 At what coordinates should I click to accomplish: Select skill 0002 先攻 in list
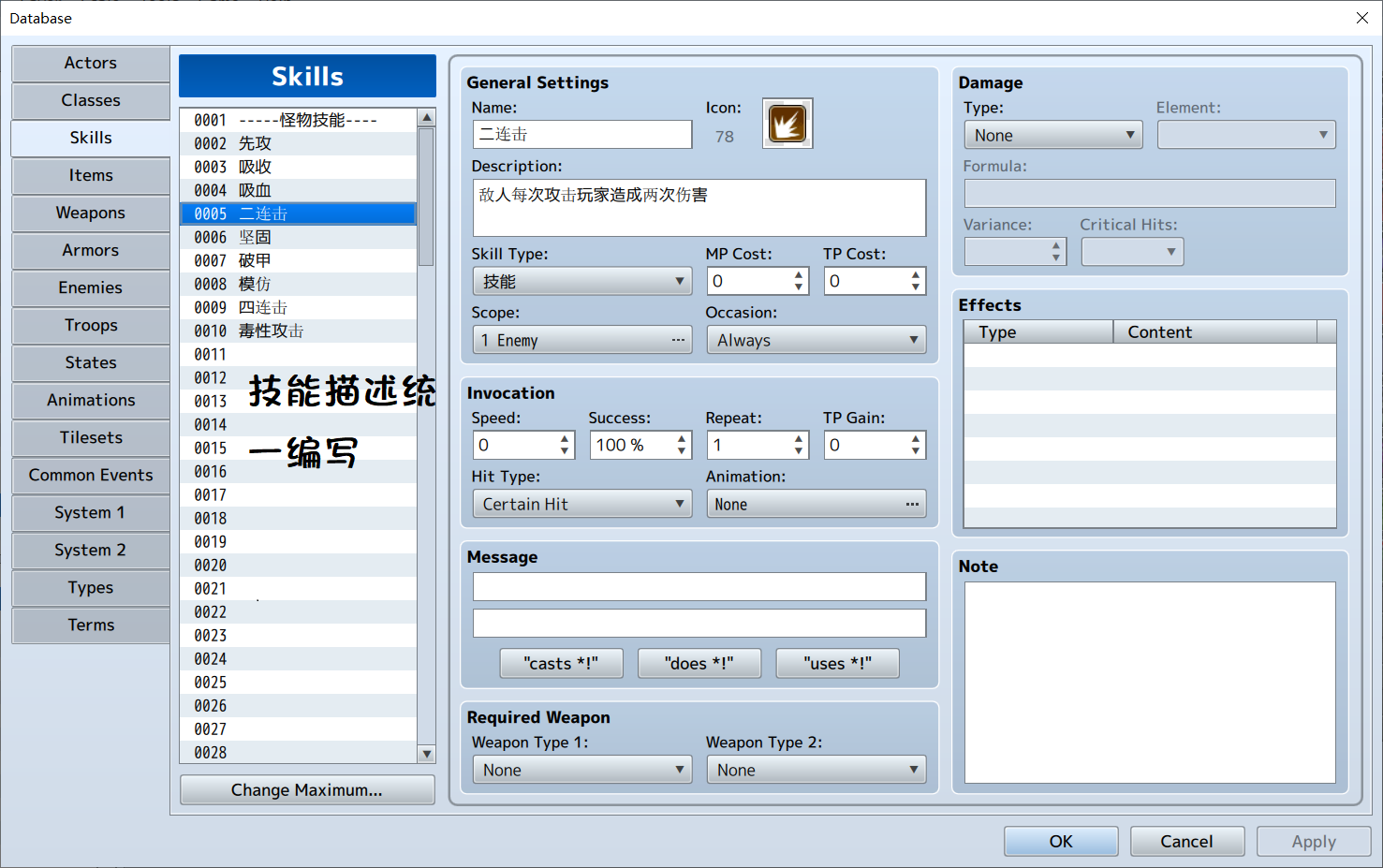click(x=298, y=143)
